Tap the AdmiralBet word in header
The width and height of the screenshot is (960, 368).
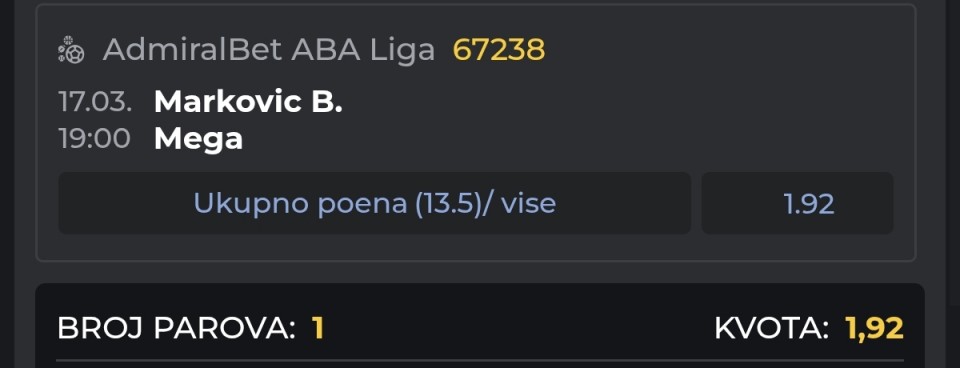(x=193, y=50)
